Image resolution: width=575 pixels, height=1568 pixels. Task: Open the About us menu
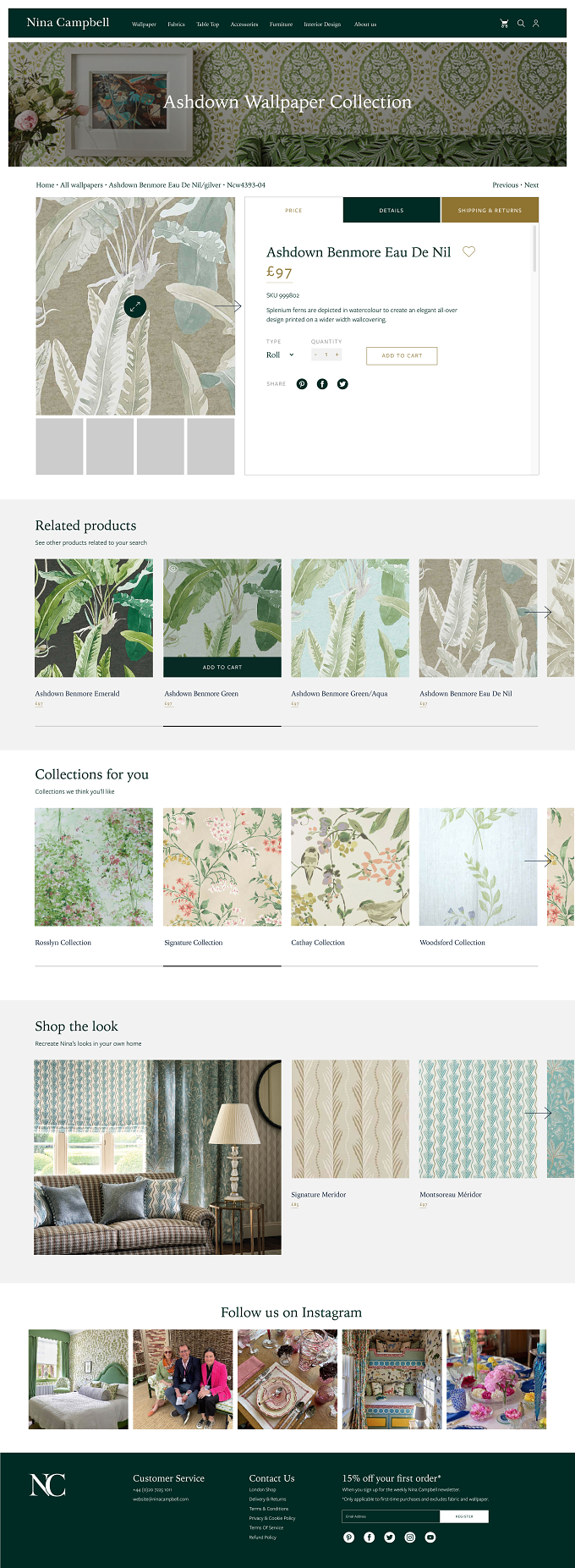(x=365, y=25)
